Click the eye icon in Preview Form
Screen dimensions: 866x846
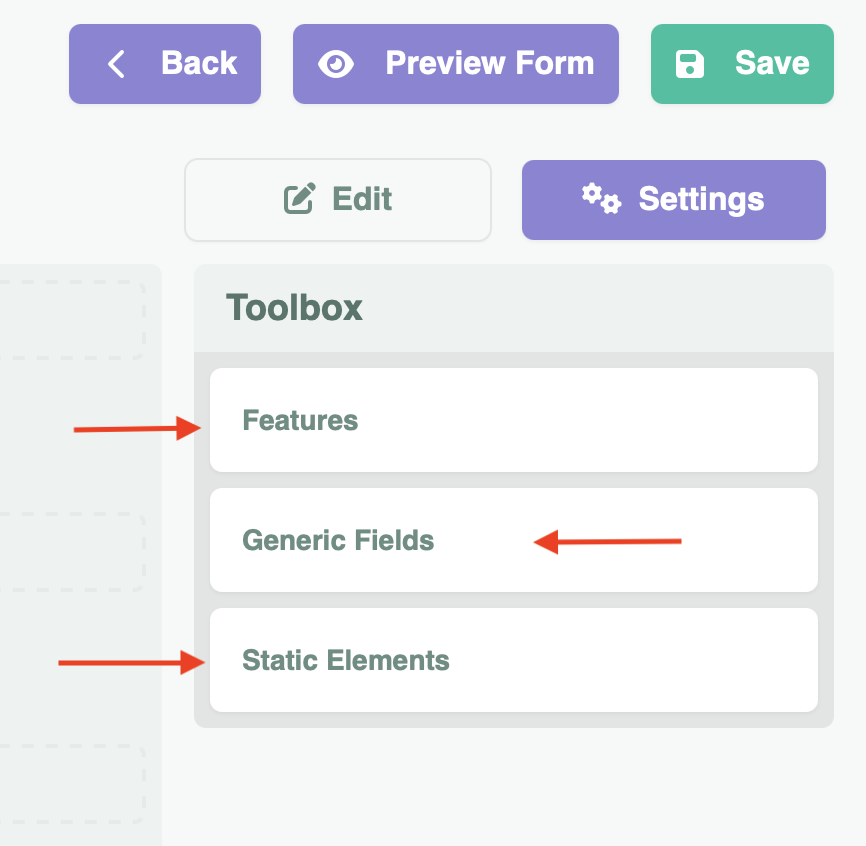coord(336,65)
